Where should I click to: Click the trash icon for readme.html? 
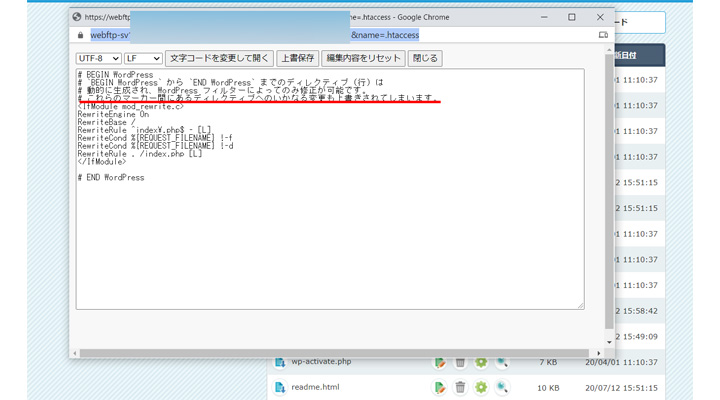click(460, 388)
